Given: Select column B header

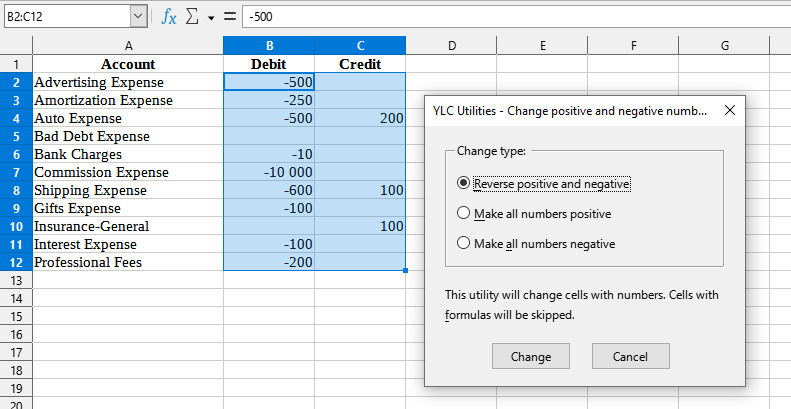Looking at the screenshot, I should 269,45.
